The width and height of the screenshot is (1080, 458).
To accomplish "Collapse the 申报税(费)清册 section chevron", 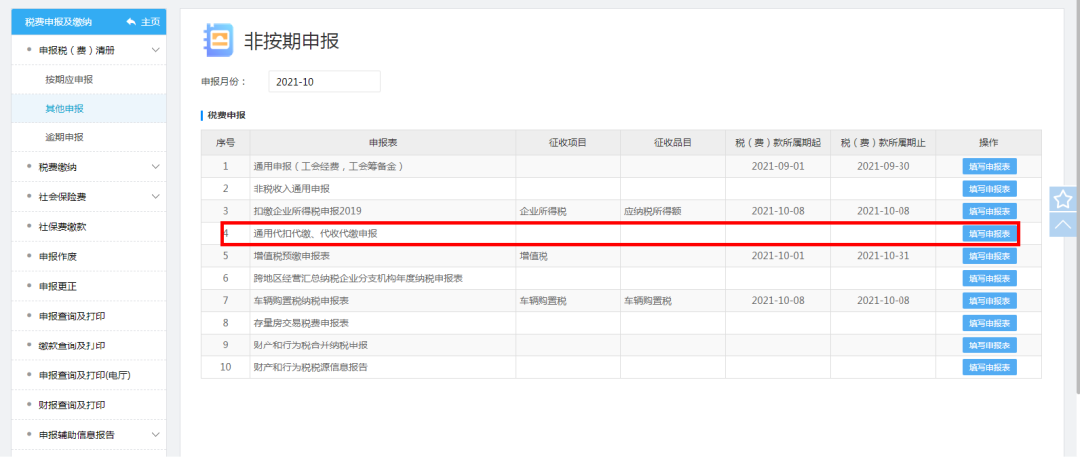I will pos(156,50).
